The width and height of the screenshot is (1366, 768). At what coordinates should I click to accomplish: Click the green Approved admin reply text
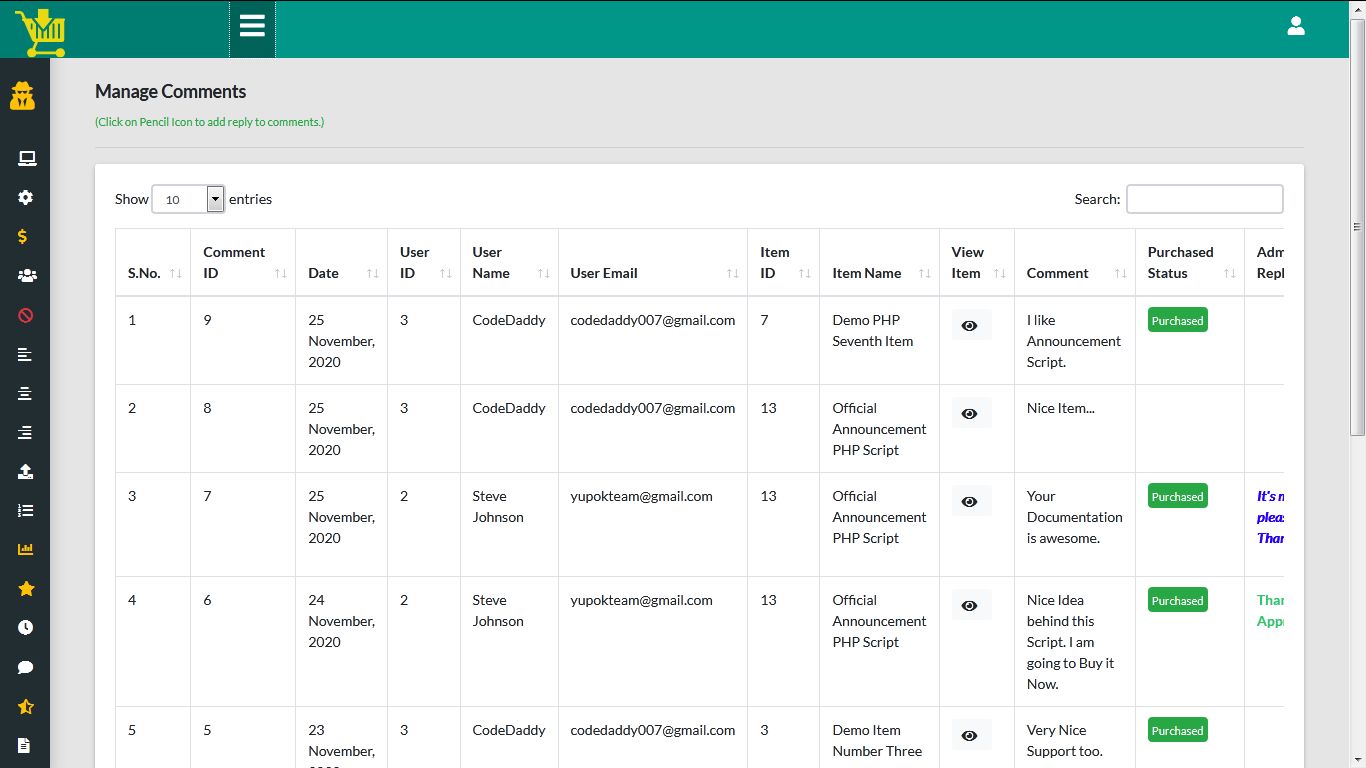pos(1274,610)
